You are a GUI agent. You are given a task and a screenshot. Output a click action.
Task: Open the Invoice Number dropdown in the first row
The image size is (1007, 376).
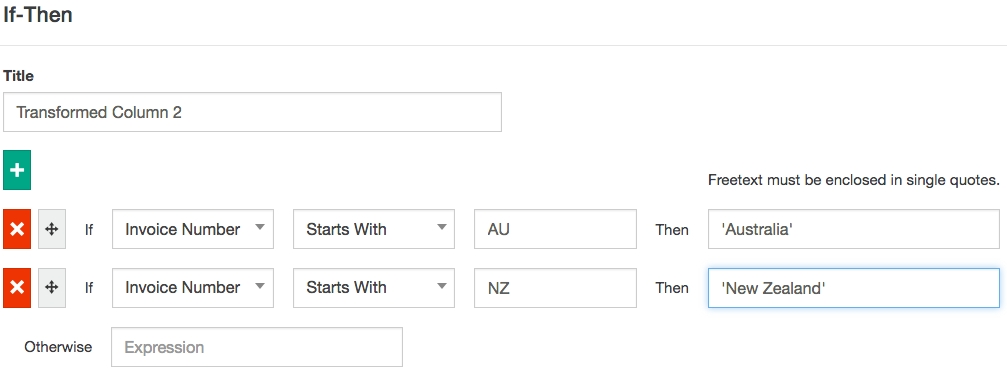pyautogui.click(x=193, y=229)
